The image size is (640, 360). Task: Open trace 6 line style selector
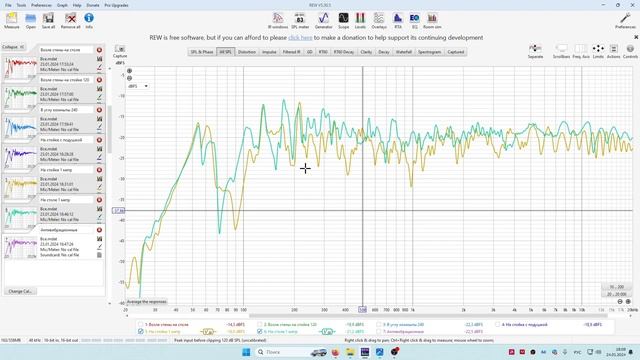click(x=327, y=331)
